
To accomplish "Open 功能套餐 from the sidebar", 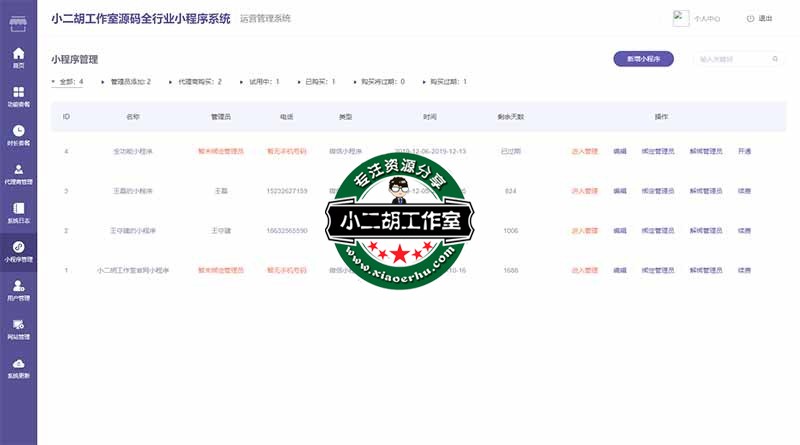I will point(18,94).
